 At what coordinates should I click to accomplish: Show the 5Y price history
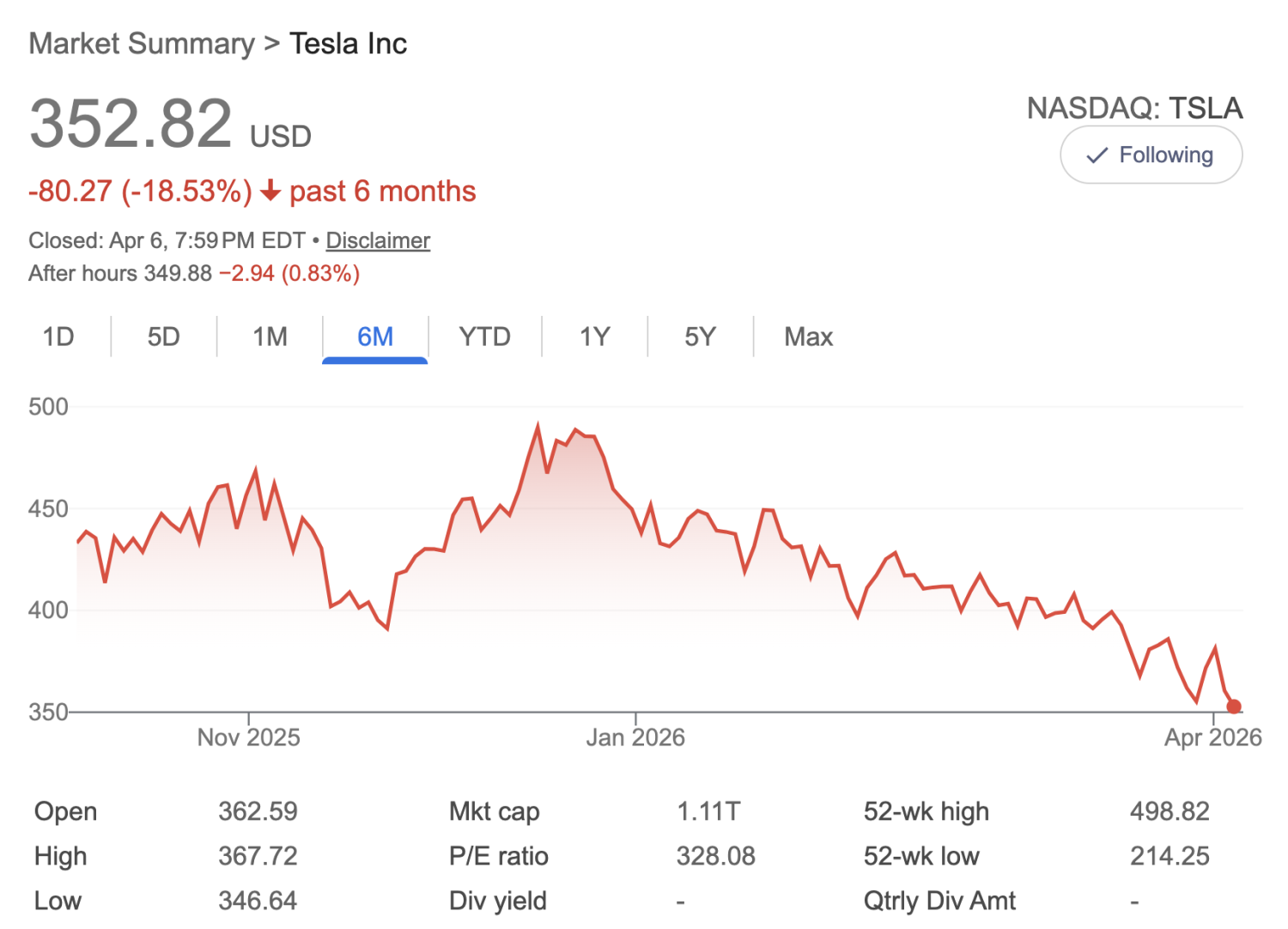[x=699, y=337]
